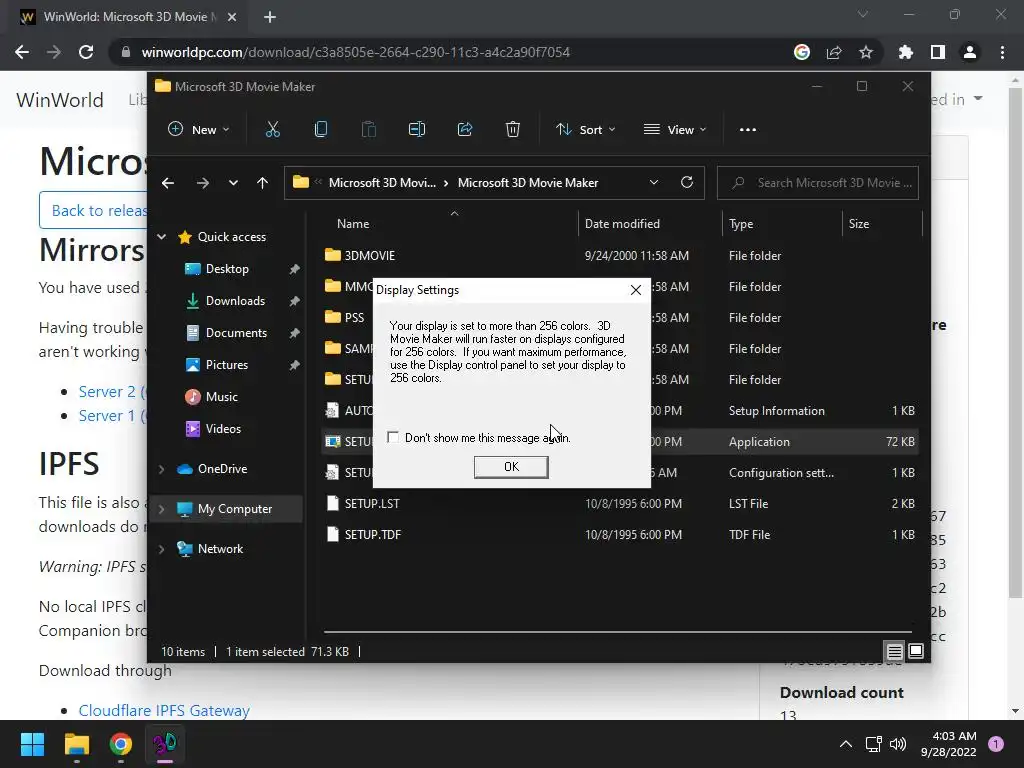Open 3D Movie Maker taskbar icon
The height and width of the screenshot is (768, 1024).
[x=165, y=744]
